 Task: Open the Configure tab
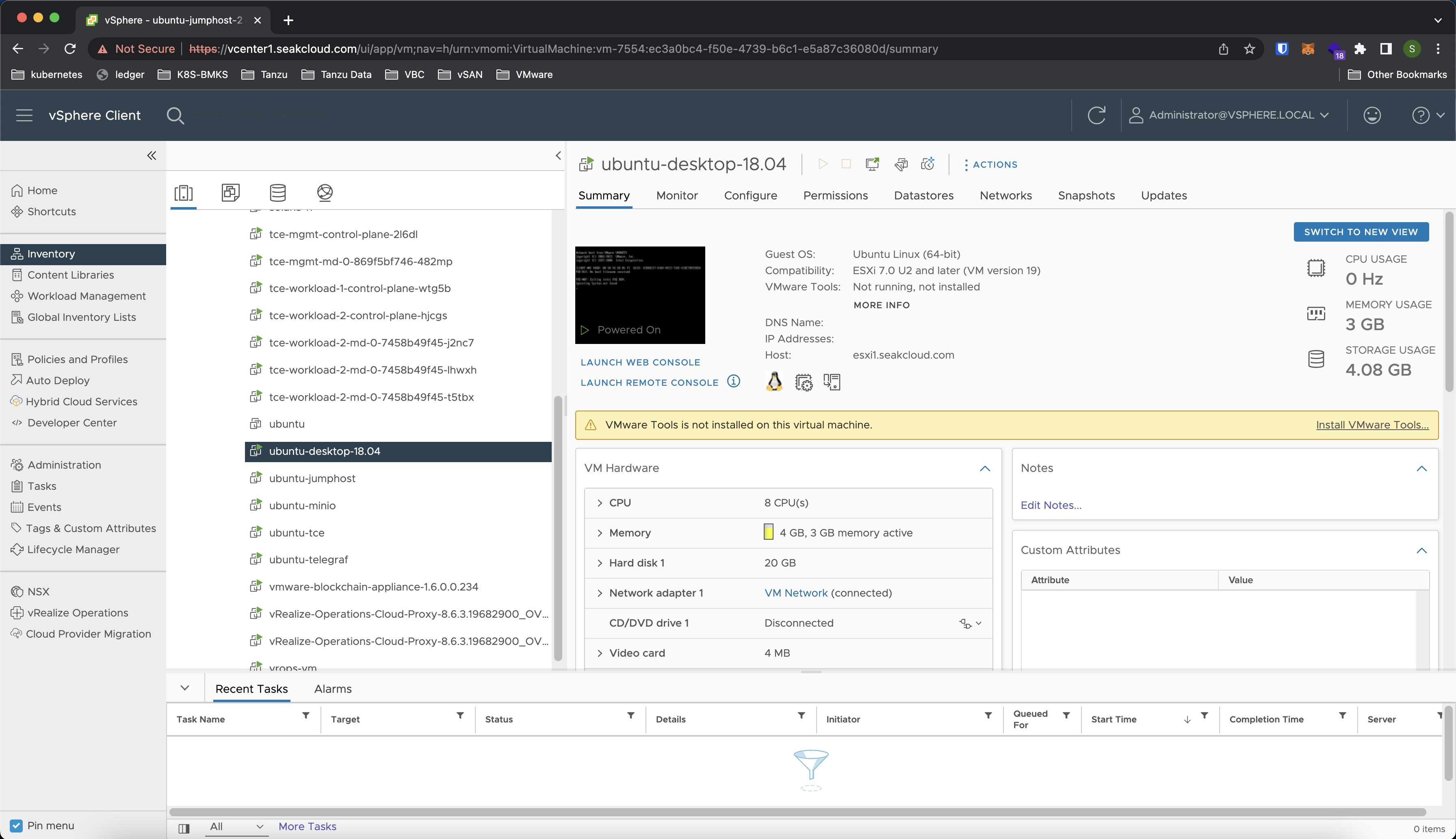click(750, 195)
